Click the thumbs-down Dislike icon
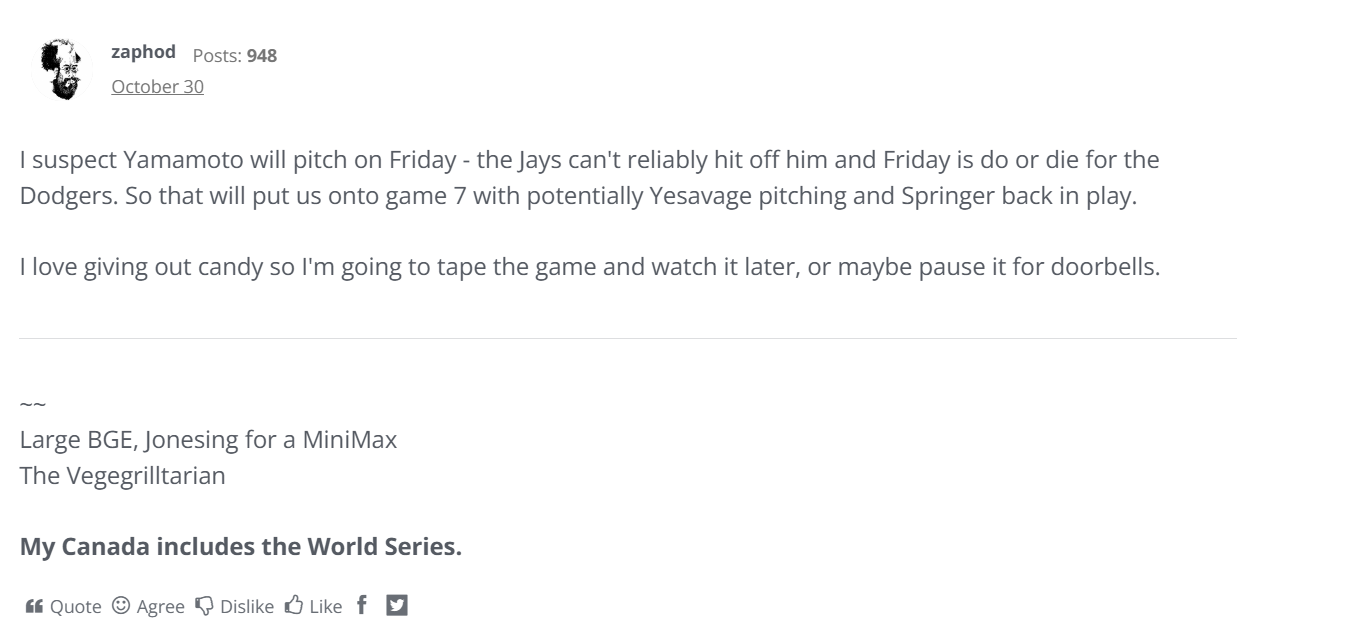 click(x=202, y=606)
